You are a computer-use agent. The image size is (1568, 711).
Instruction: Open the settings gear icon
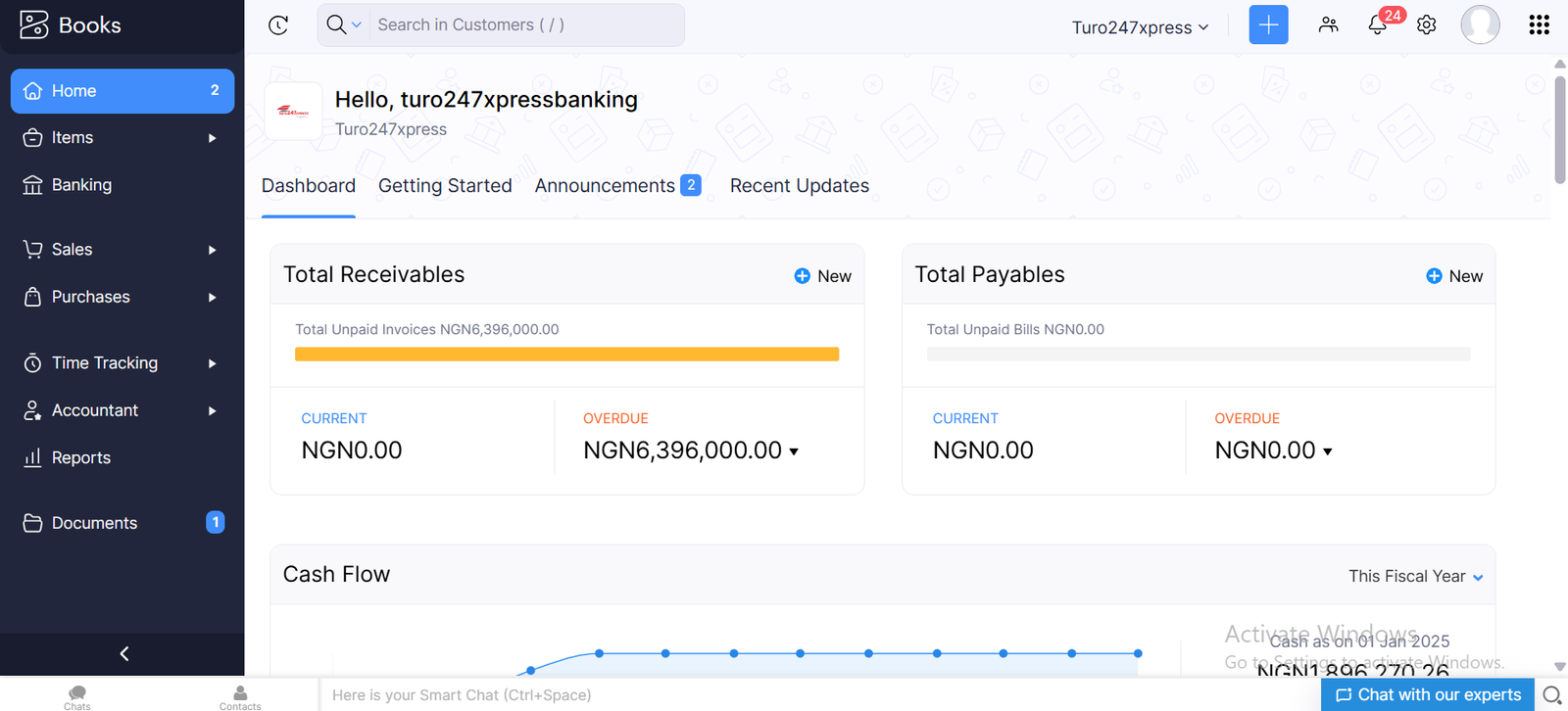1427,25
